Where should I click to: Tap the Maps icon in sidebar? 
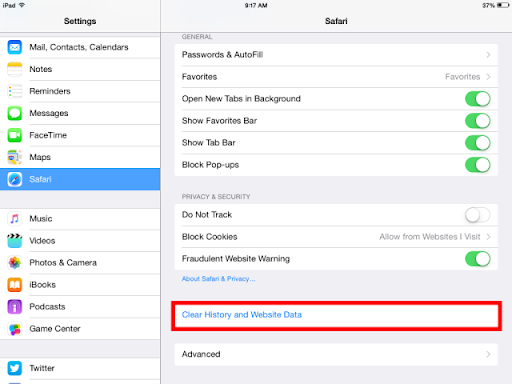point(15,157)
